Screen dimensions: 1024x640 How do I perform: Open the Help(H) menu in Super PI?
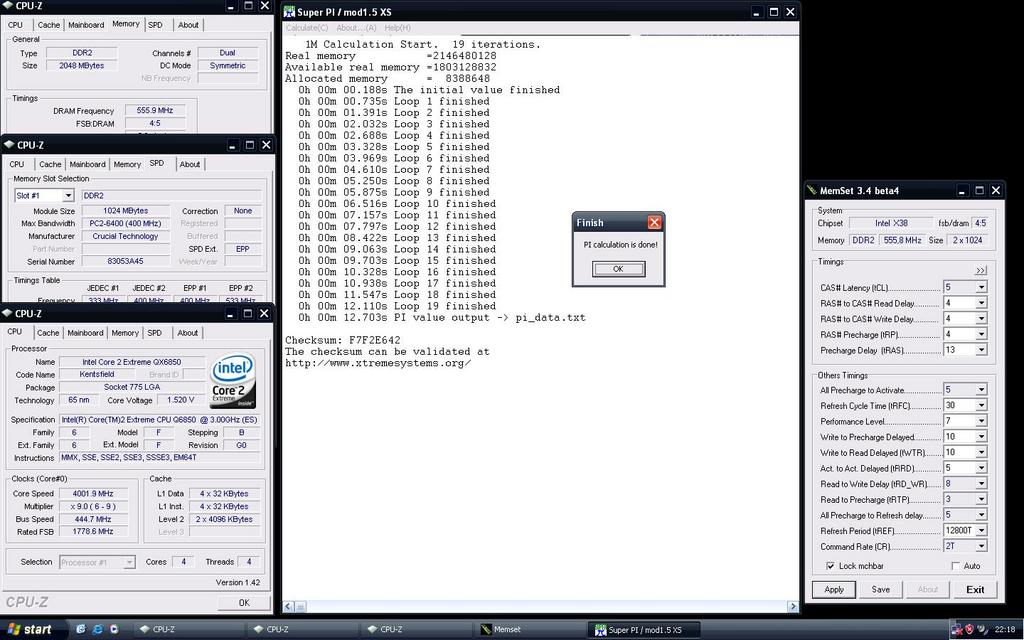(397, 28)
